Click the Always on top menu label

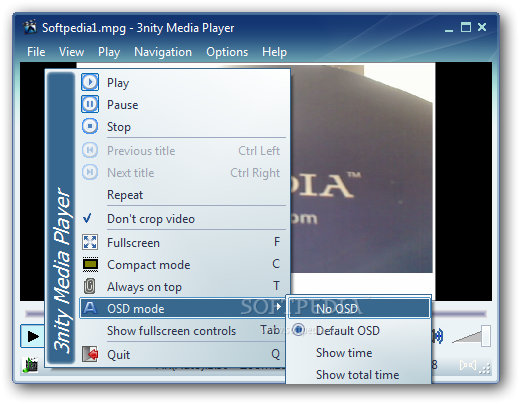tap(144, 287)
